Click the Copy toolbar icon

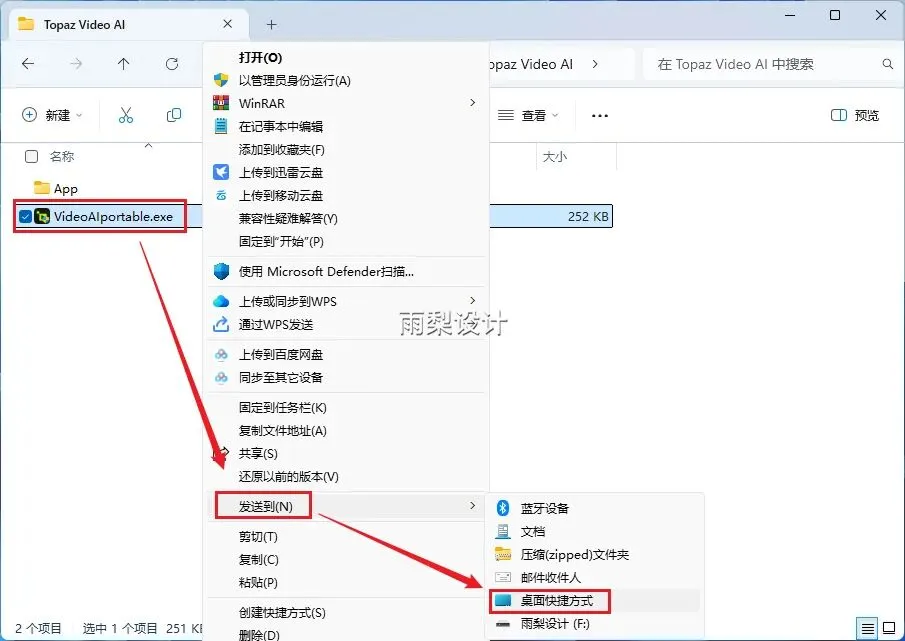[174, 115]
